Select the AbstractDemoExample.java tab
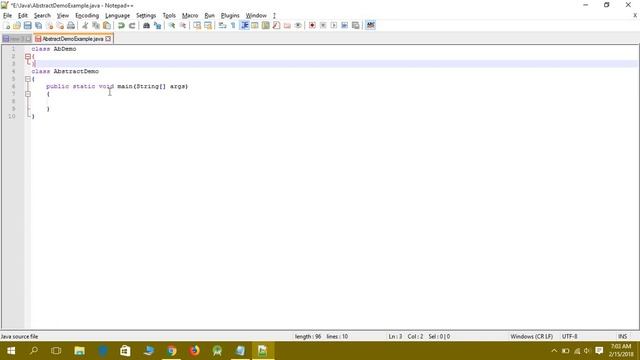The image size is (640, 360). [72, 39]
